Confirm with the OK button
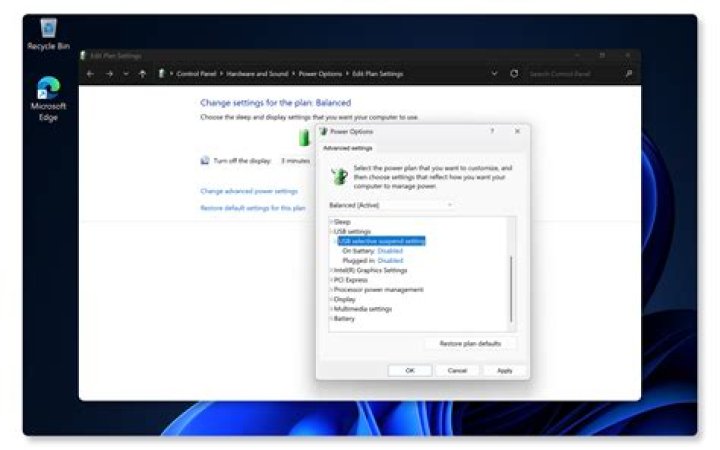Image resolution: width=720 pixels, height=450 pixels. pyautogui.click(x=410, y=371)
